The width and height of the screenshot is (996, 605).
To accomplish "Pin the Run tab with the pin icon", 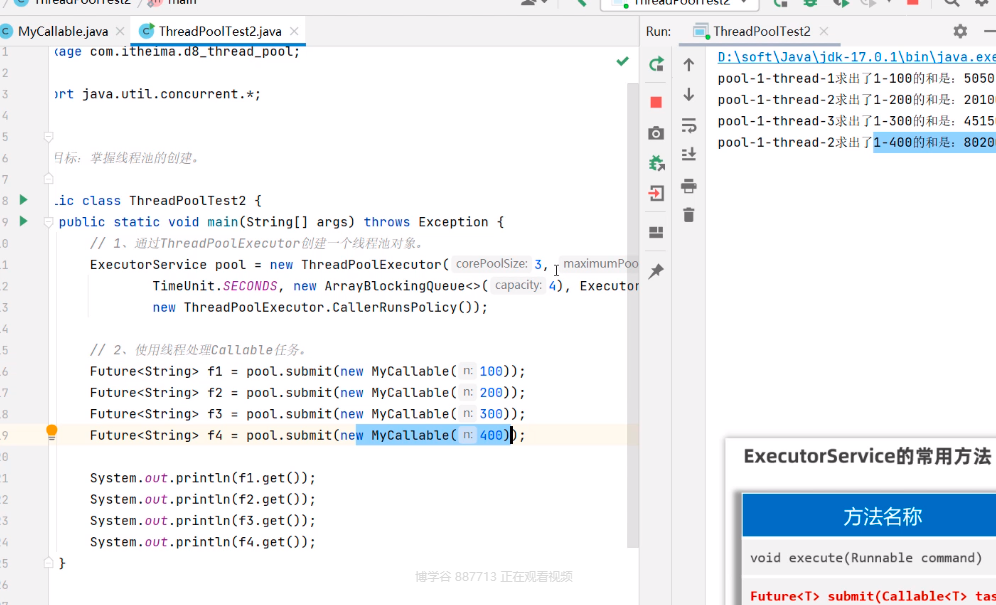I will (x=656, y=271).
